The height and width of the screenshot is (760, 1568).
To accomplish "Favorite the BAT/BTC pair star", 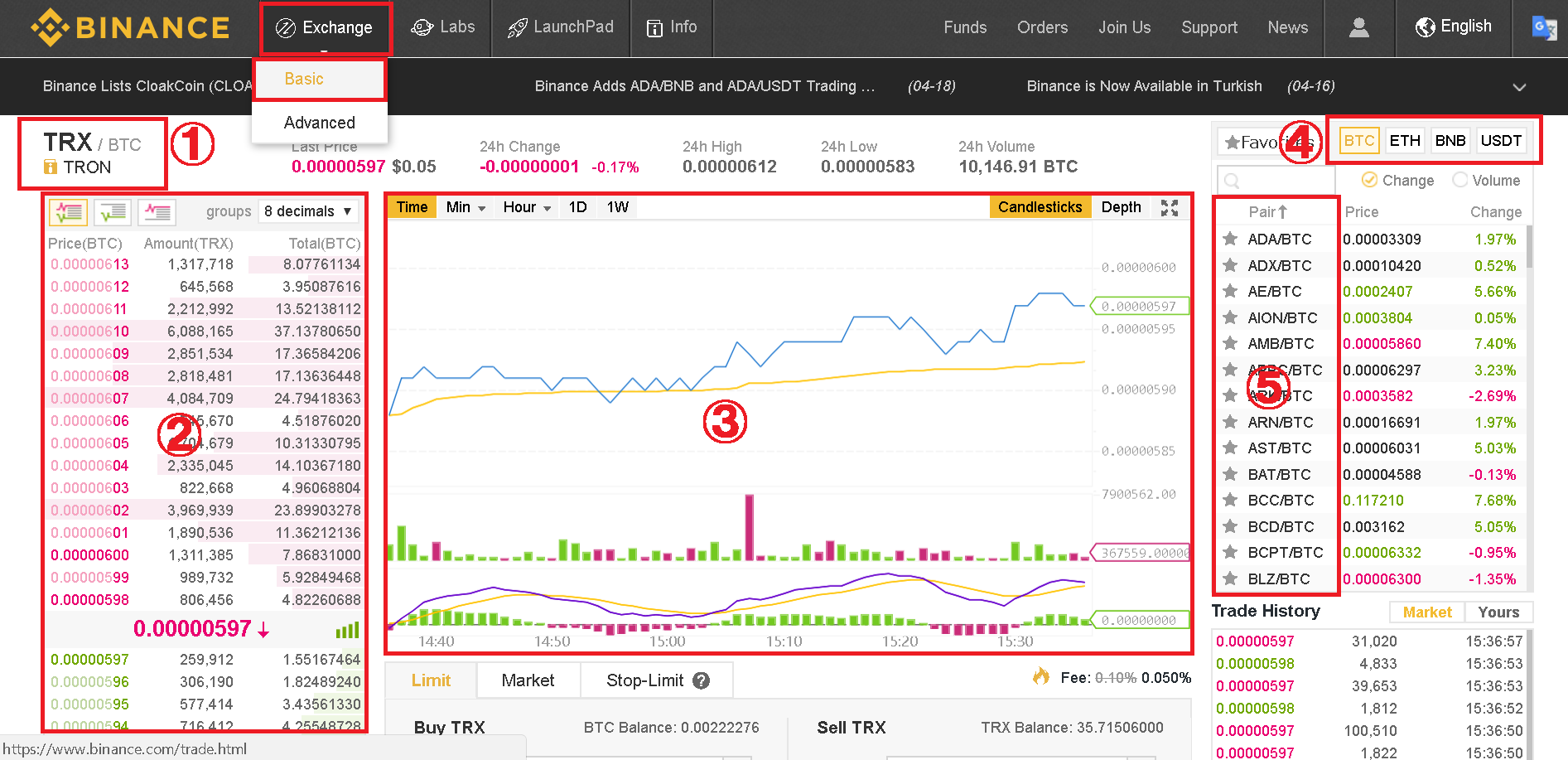I will click(x=1230, y=474).
